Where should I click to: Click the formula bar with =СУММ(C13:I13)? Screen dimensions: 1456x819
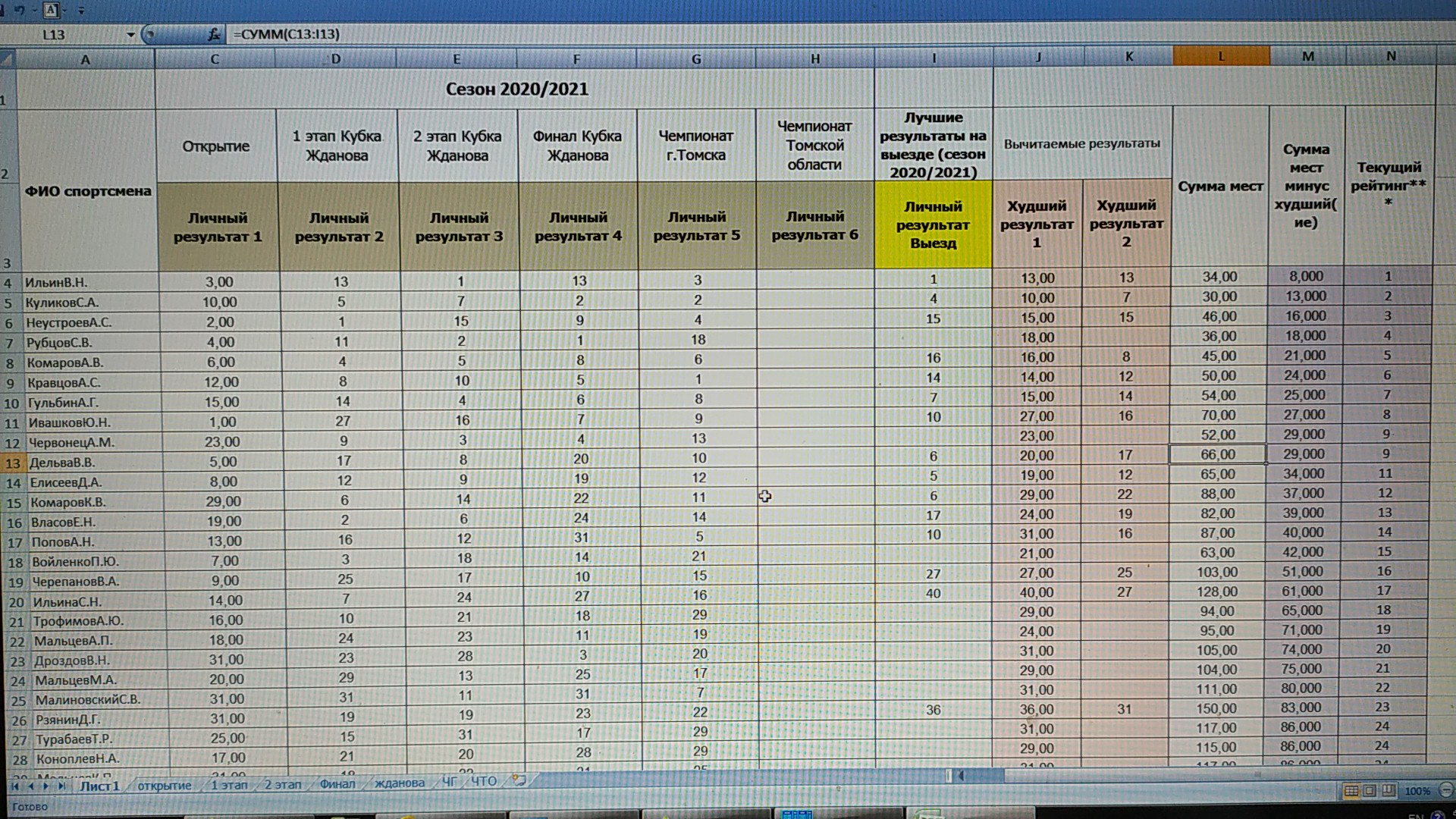pyautogui.click(x=842, y=34)
